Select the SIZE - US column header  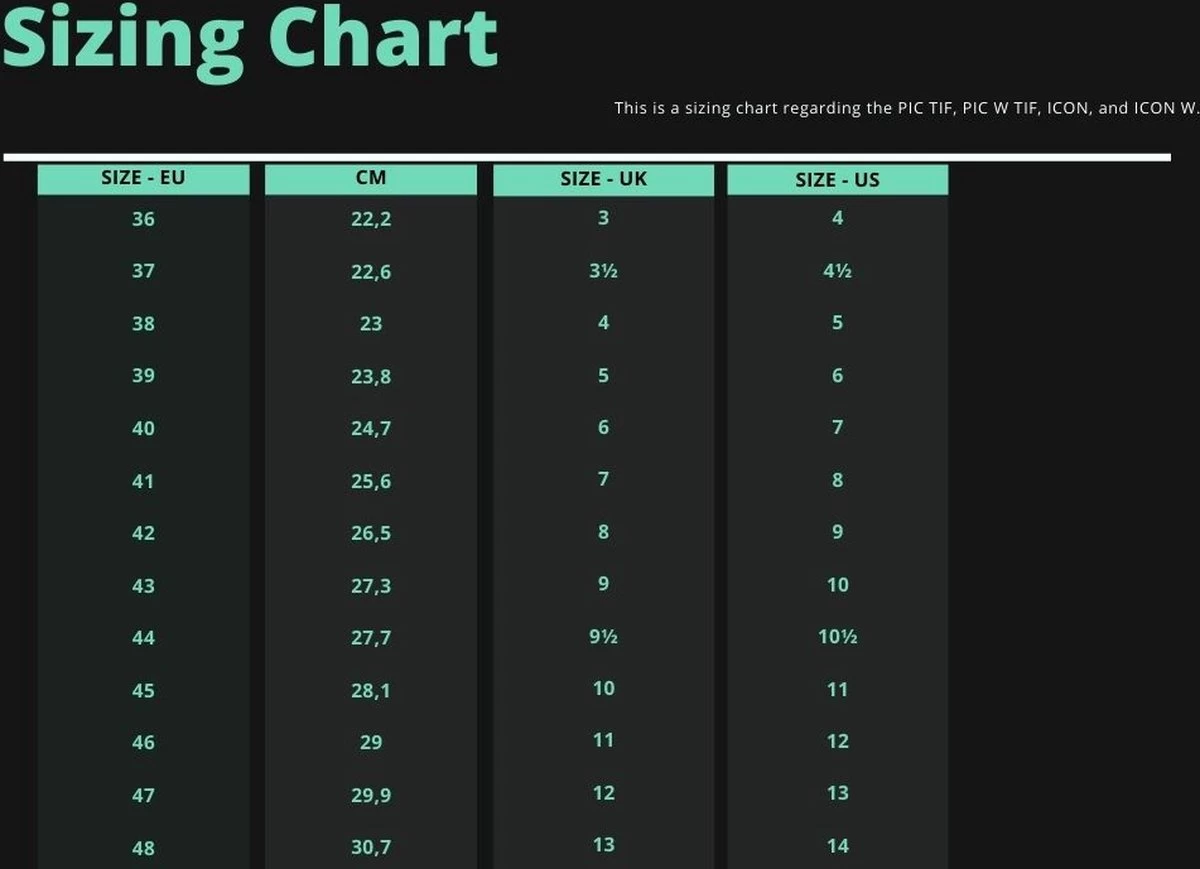[837, 180]
